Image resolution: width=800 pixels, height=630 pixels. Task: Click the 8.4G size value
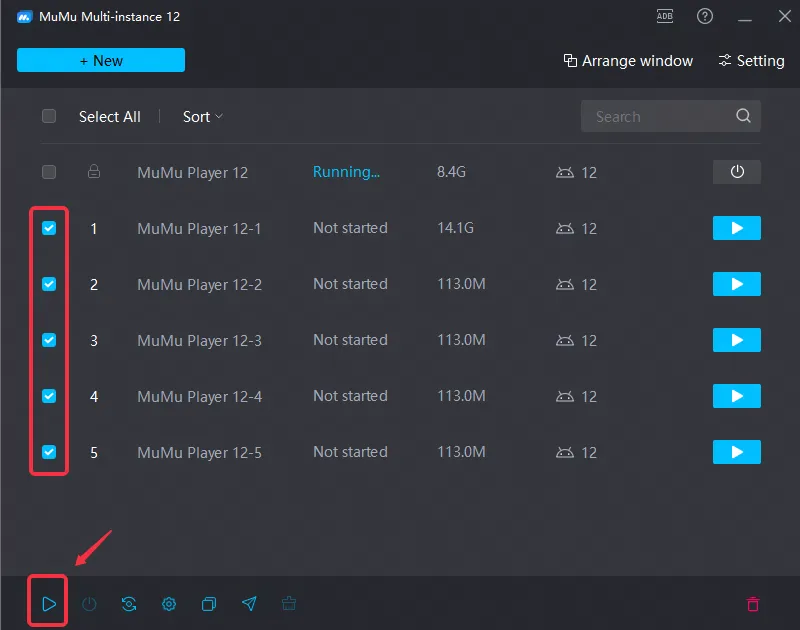[451, 172]
